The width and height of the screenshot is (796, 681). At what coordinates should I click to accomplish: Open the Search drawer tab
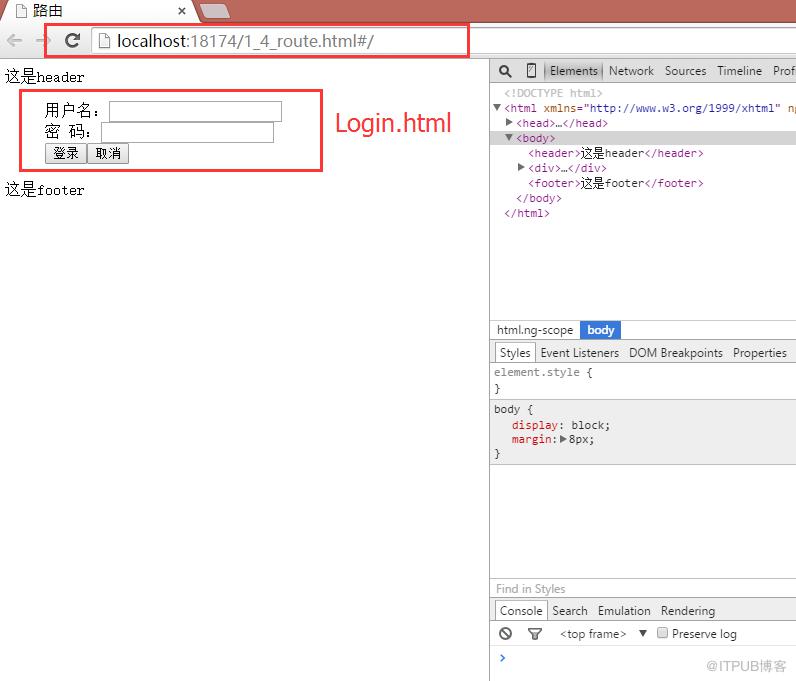(570, 610)
